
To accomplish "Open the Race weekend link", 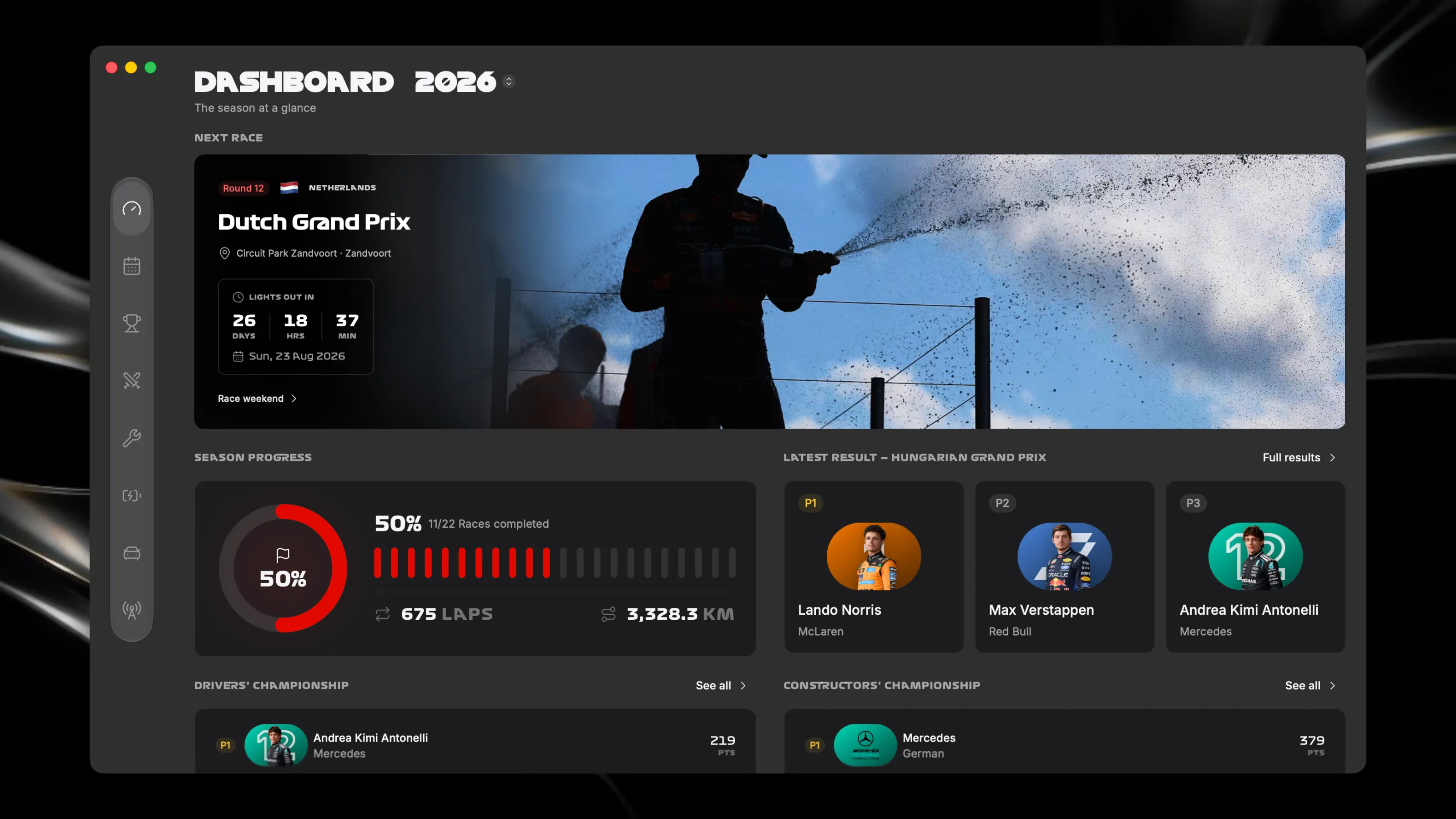I will click(257, 399).
